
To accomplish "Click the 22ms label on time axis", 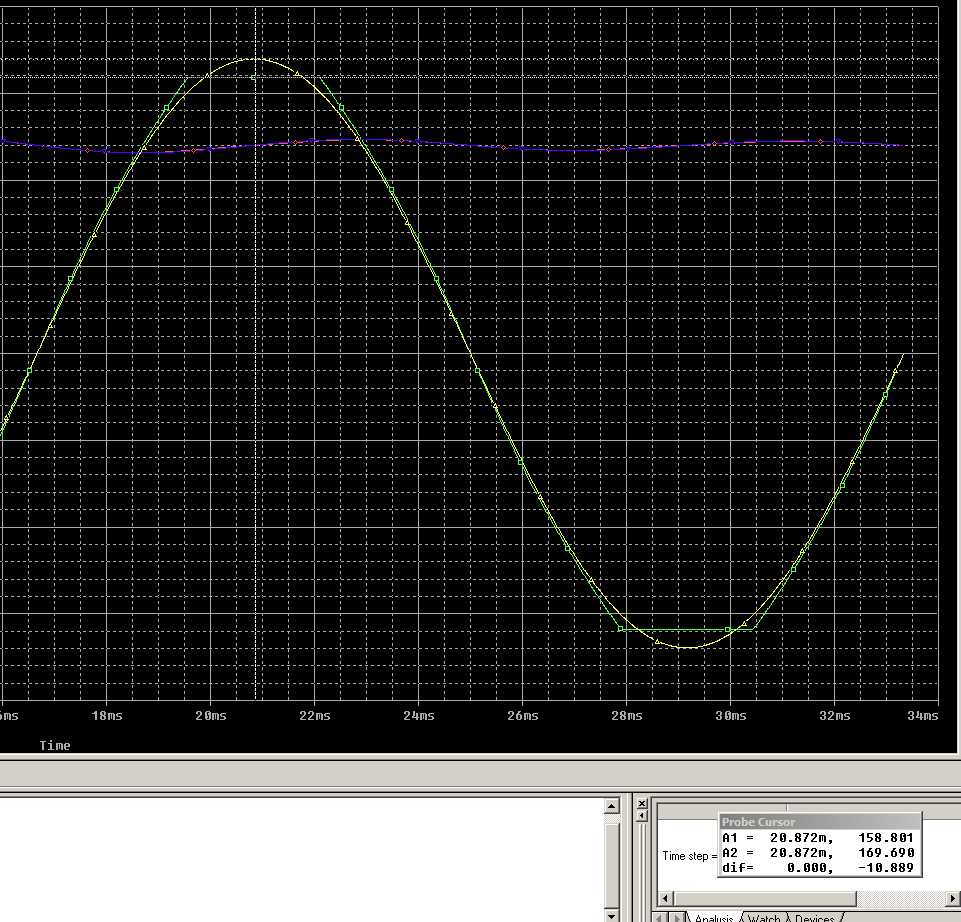I will coord(314,715).
